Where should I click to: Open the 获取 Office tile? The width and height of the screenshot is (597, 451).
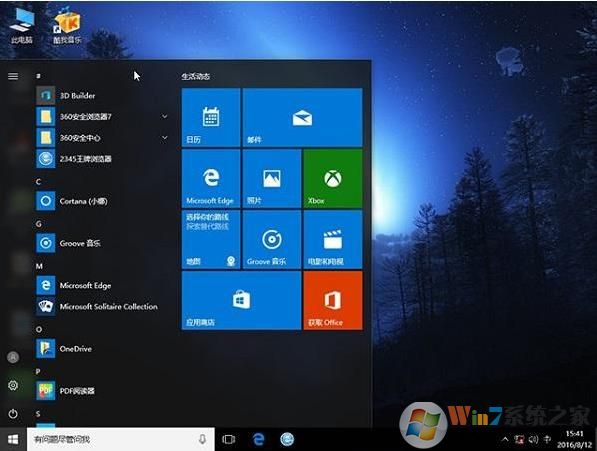[x=333, y=300]
